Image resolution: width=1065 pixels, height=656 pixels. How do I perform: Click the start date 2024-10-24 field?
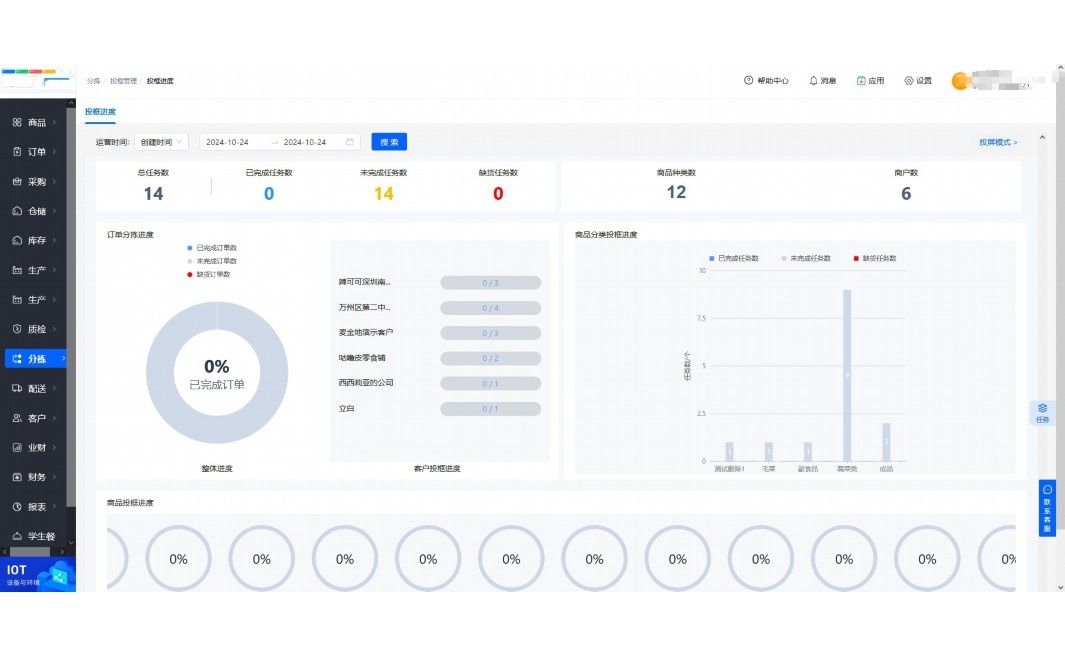point(228,142)
